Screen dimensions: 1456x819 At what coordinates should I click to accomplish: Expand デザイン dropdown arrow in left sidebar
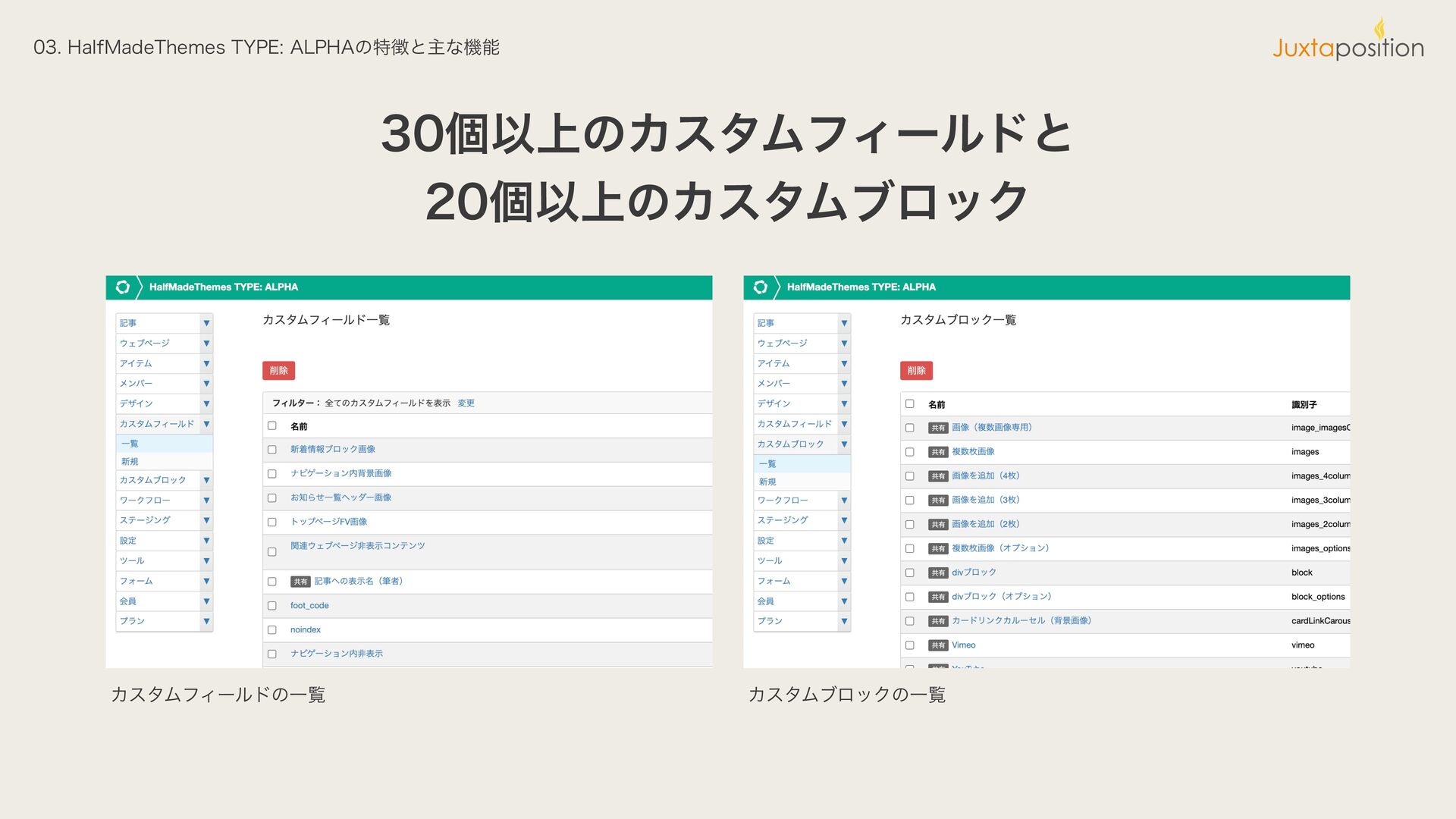(x=206, y=403)
